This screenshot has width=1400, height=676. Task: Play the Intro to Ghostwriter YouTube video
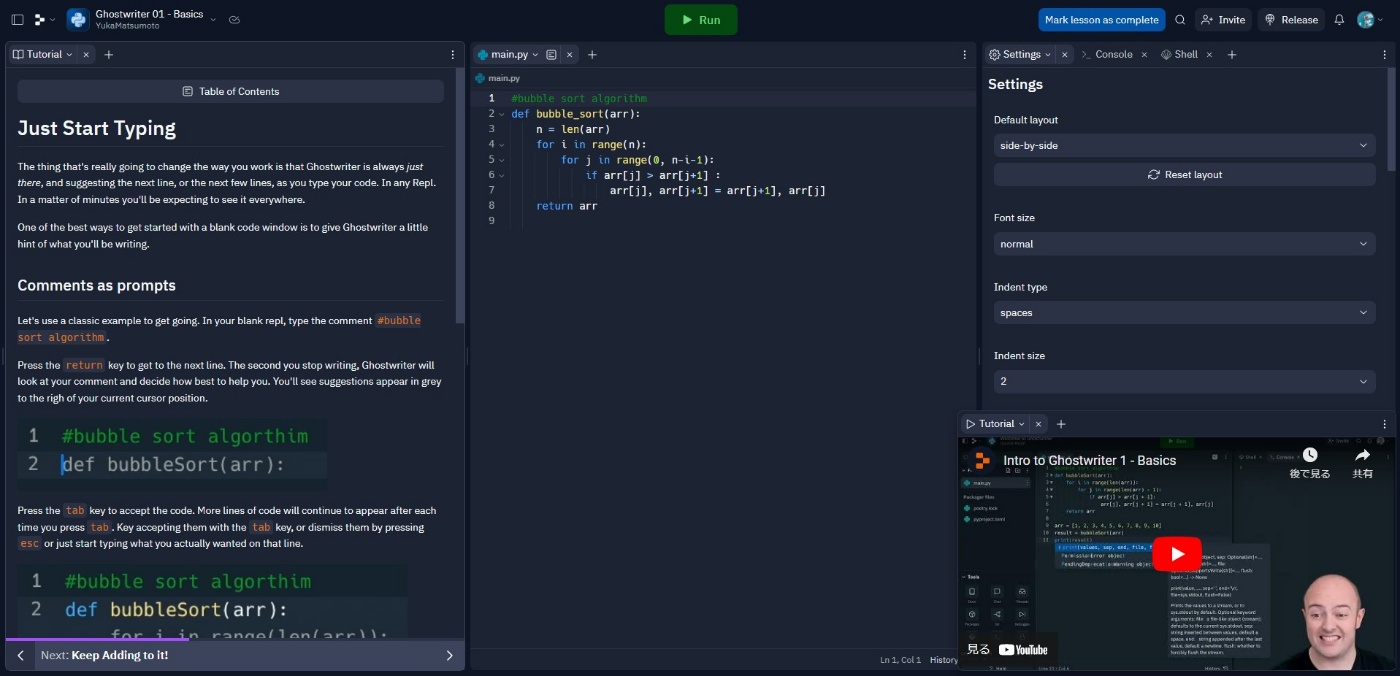[1177, 553]
